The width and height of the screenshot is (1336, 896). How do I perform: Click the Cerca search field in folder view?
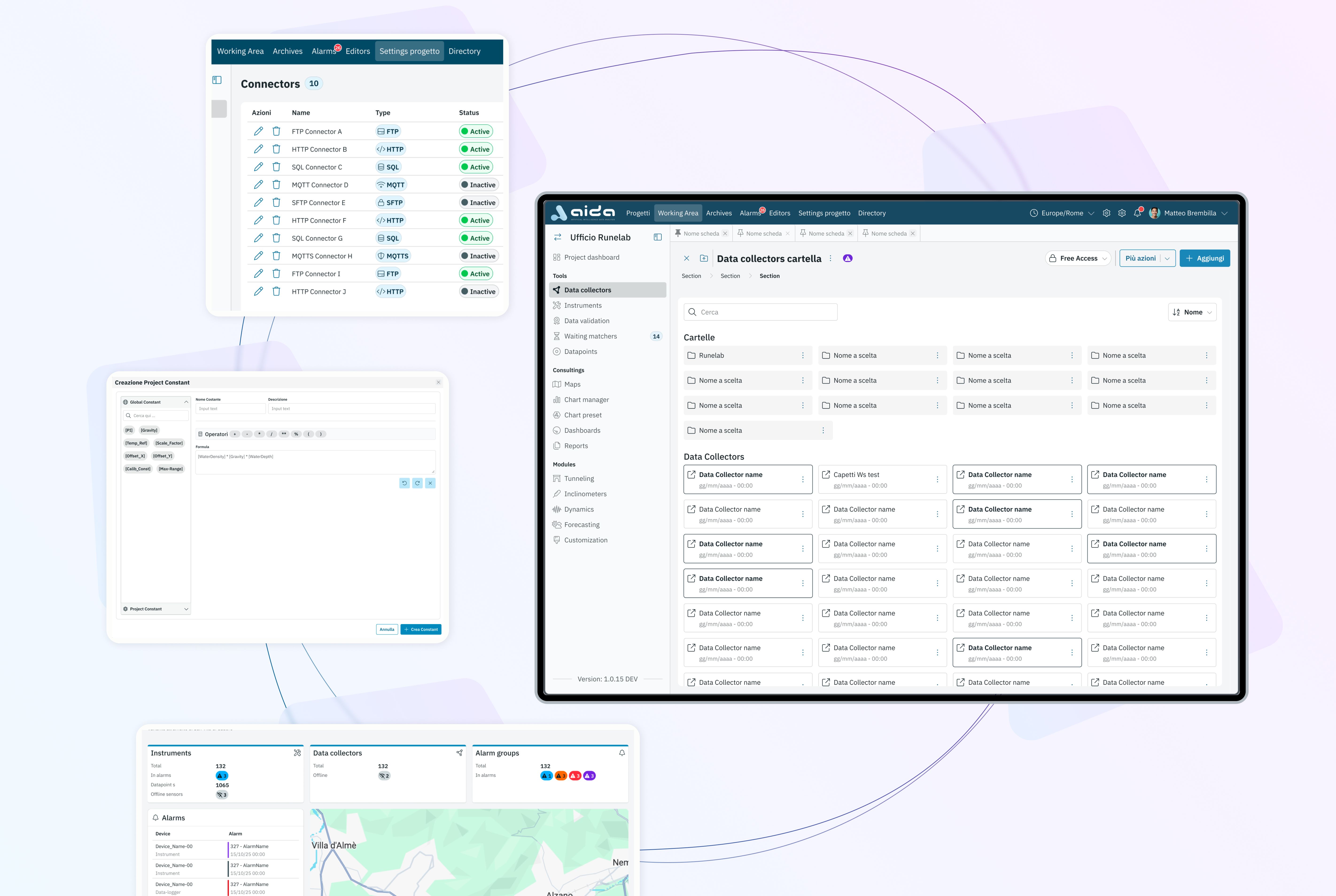pyautogui.click(x=760, y=312)
